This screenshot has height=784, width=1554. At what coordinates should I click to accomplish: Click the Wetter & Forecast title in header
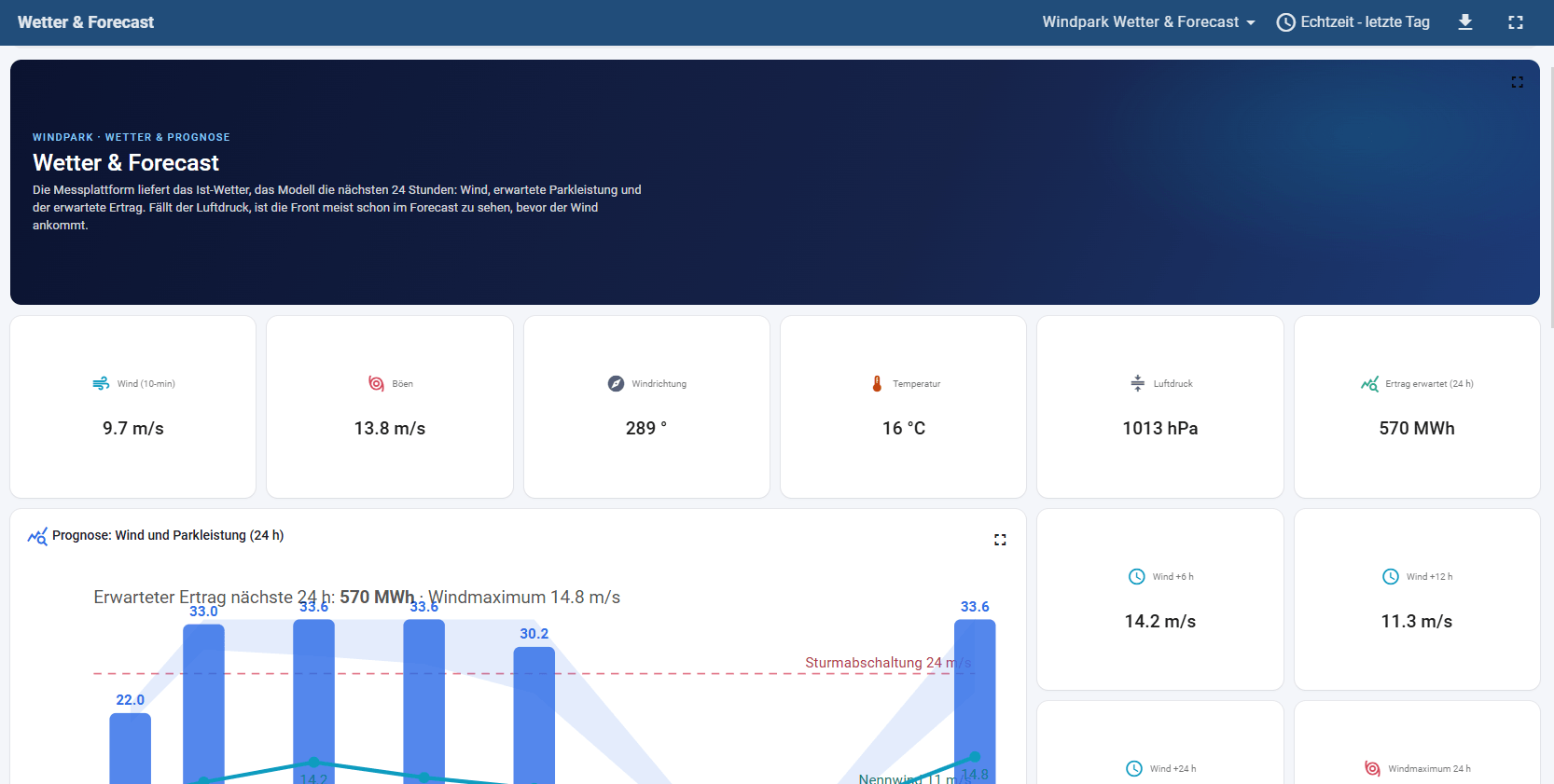pos(86,22)
